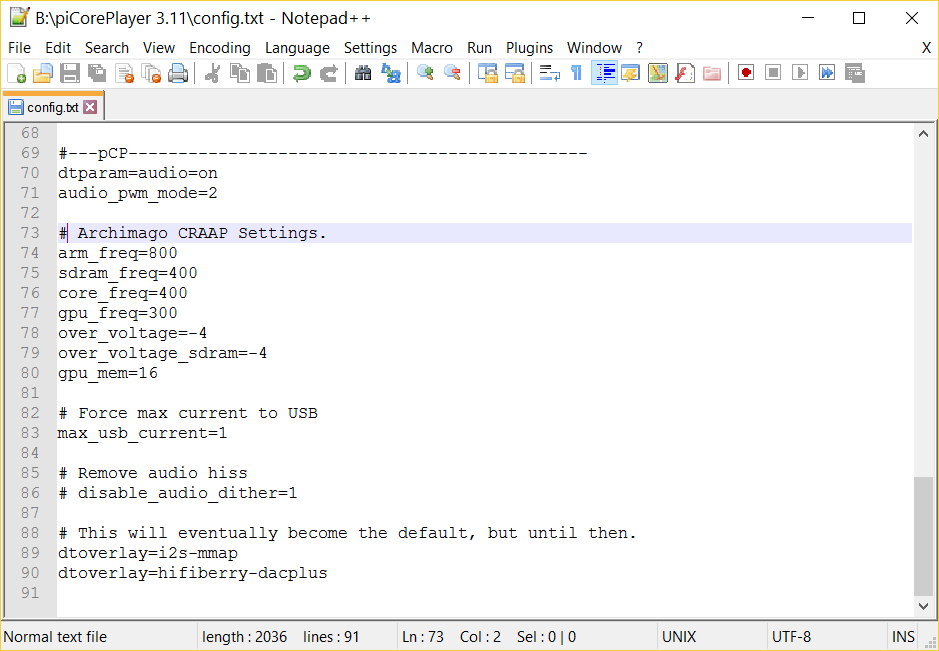
Task: Click the Cut scissors icon
Action: [x=211, y=73]
